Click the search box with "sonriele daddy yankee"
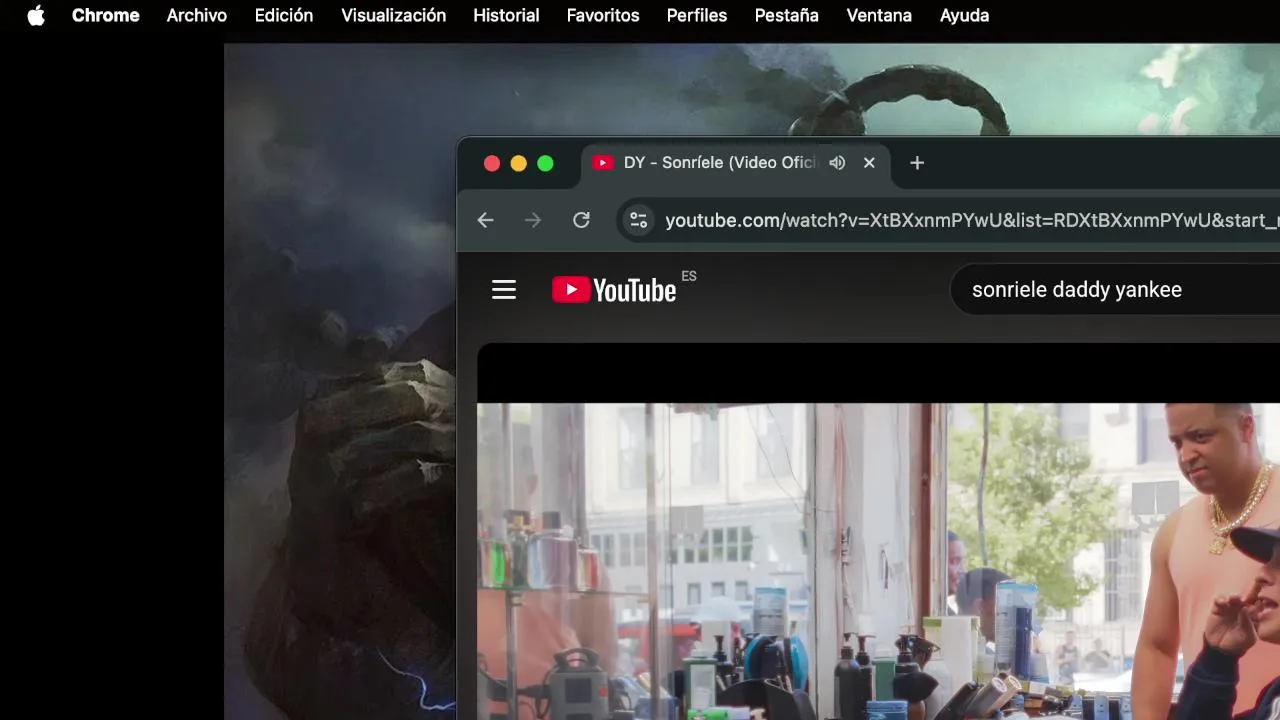Viewport: 1280px width, 720px height. pos(1115,290)
